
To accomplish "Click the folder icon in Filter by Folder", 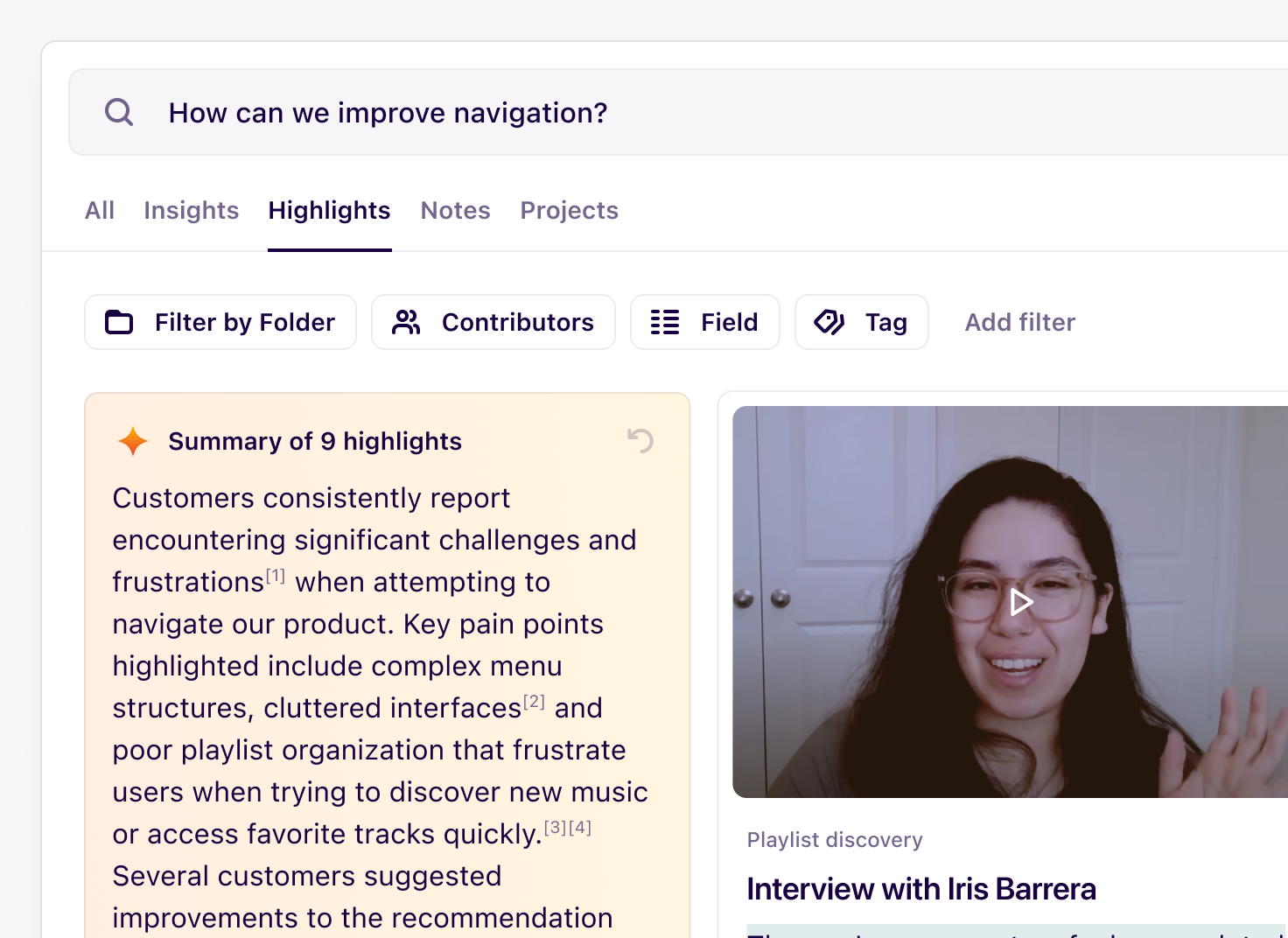I will pyautogui.click(x=120, y=322).
